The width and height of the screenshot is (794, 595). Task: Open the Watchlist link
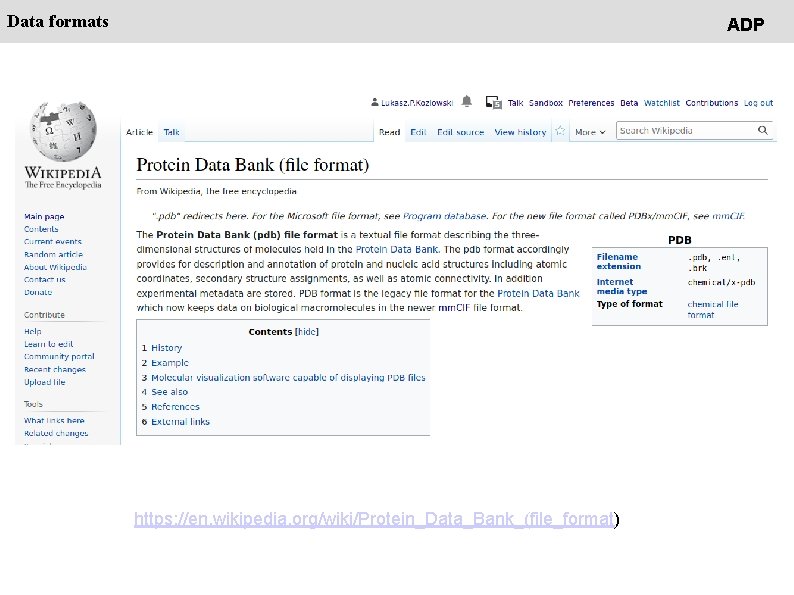click(x=662, y=103)
